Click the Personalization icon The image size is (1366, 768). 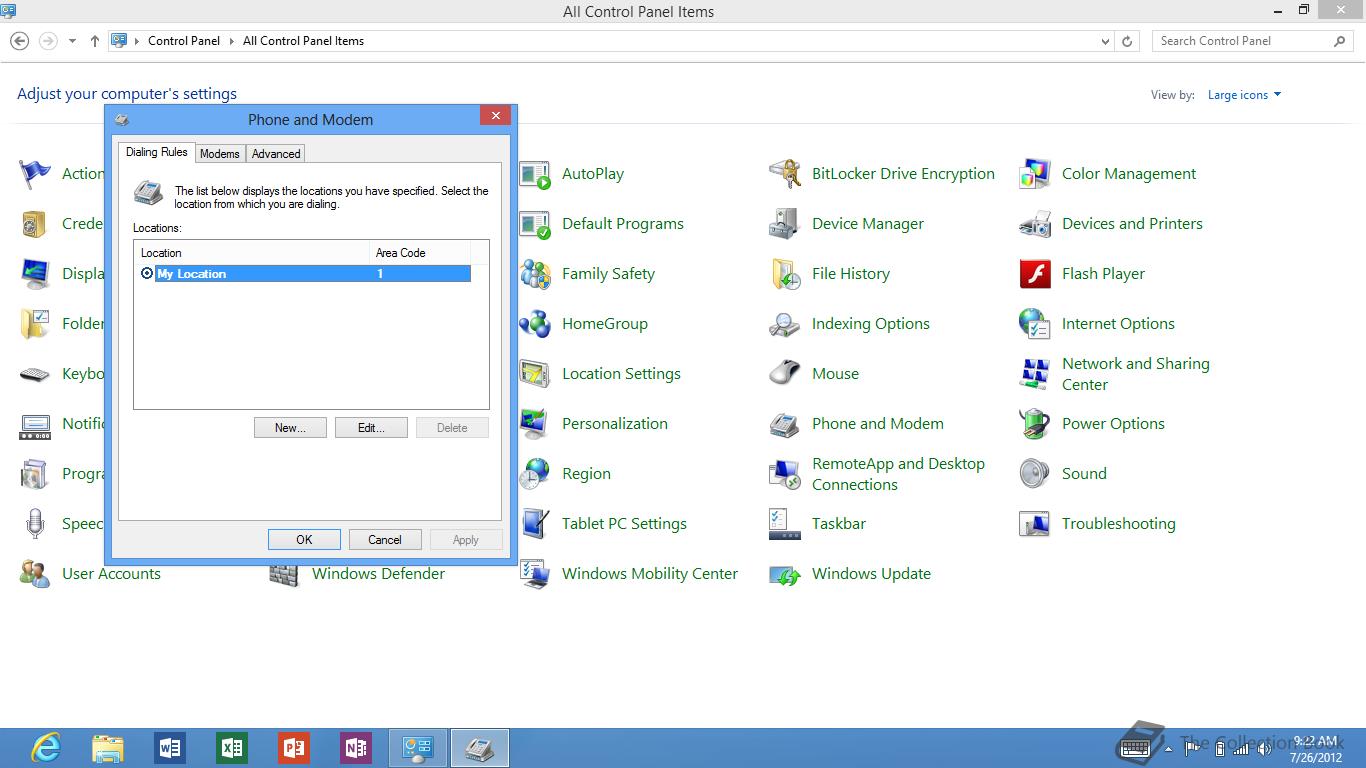(536, 424)
